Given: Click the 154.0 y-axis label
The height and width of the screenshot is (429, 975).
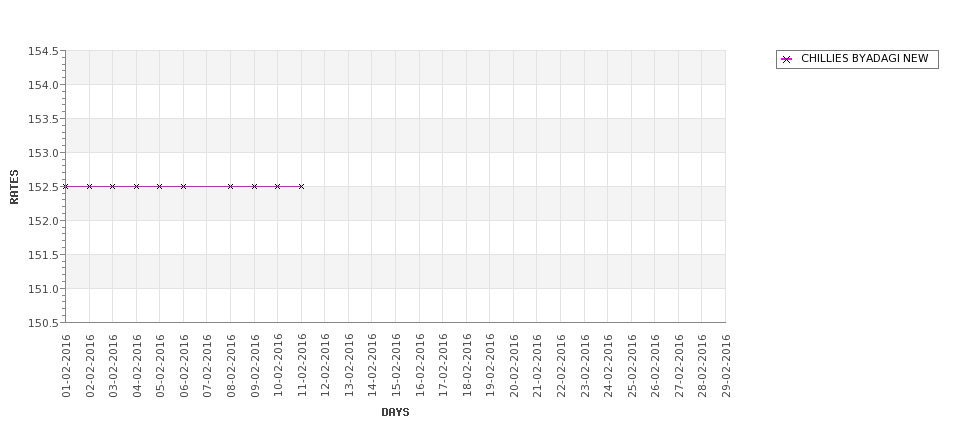Looking at the screenshot, I should (43, 85).
